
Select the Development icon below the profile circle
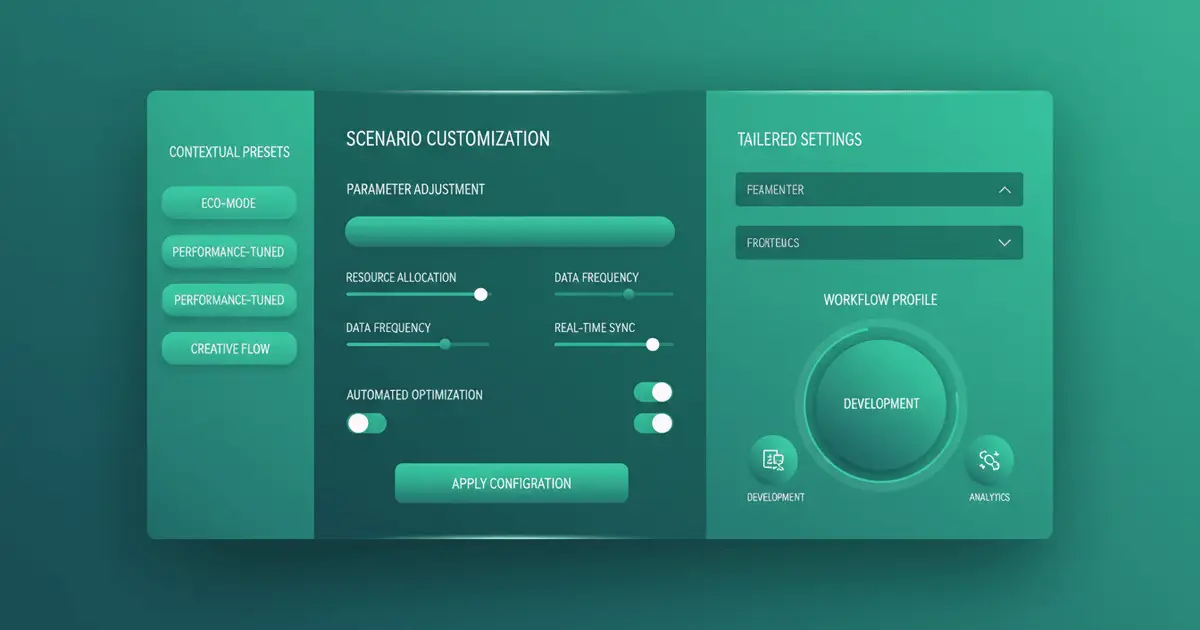pyautogui.click(x=775, y=459)
